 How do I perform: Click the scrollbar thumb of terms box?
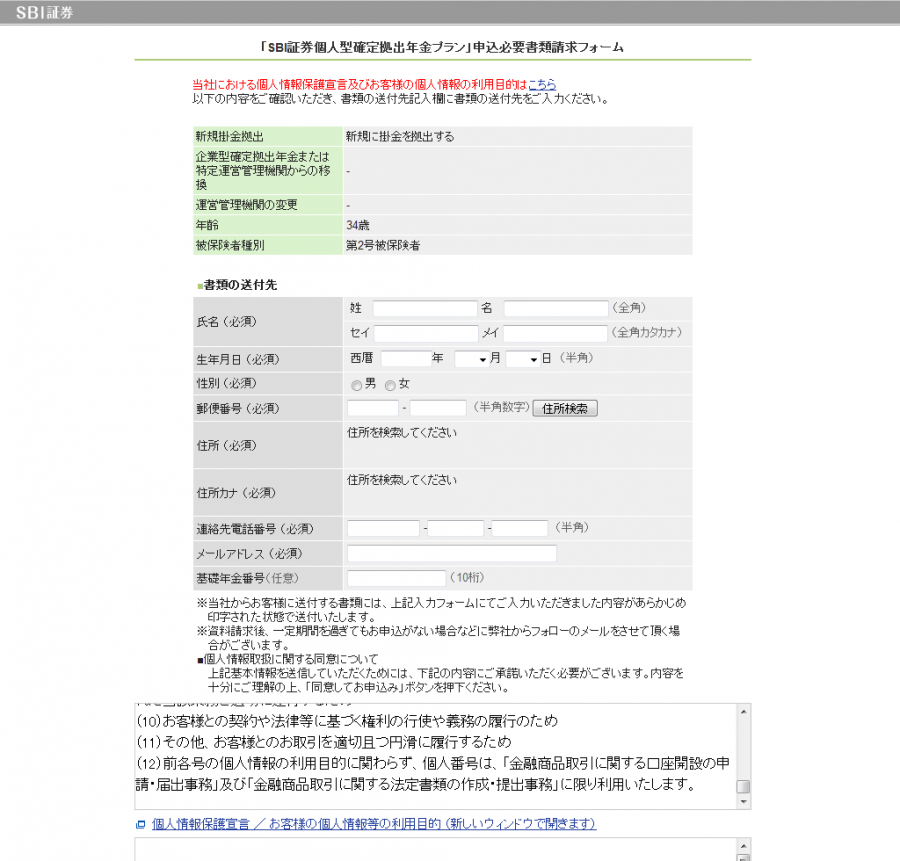(x=743, y=786)
